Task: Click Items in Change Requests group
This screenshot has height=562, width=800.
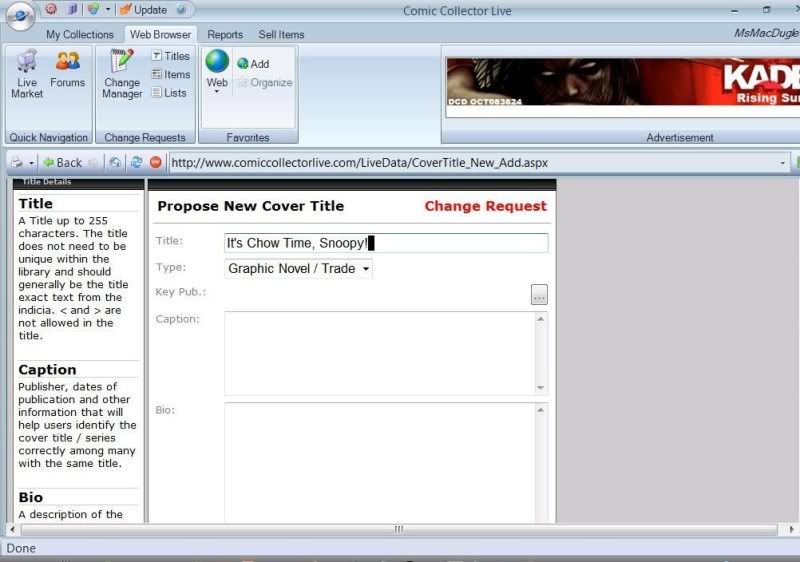Action: pos(170,74)
